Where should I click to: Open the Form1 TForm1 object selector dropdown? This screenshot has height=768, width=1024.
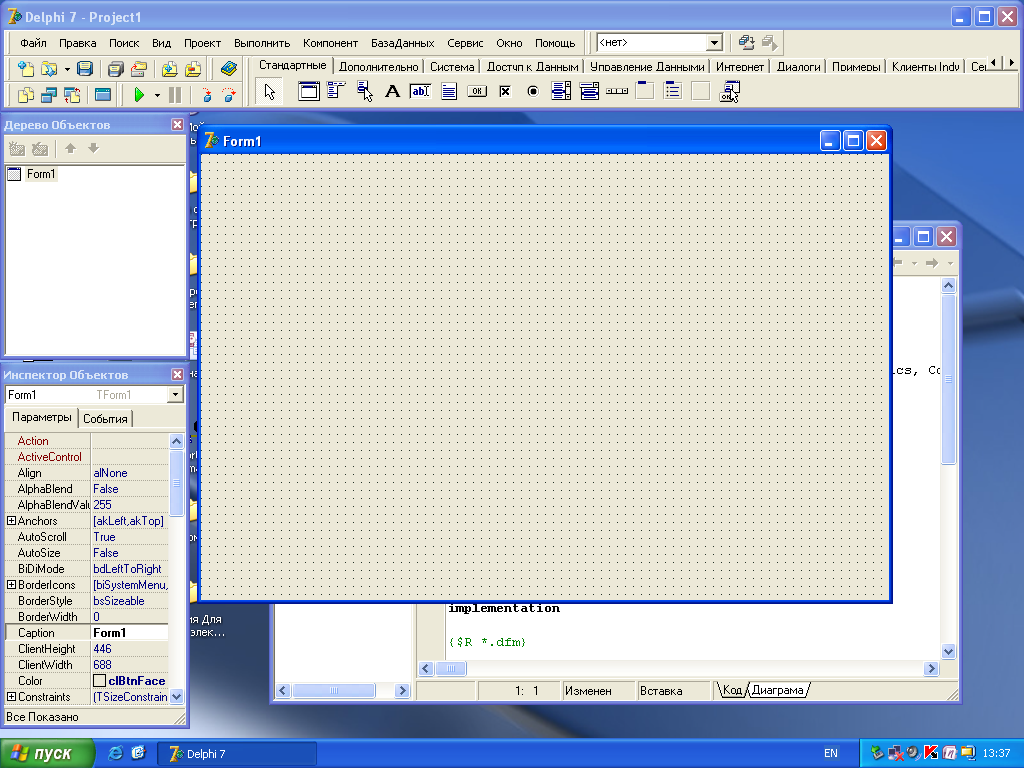point(175,394)
